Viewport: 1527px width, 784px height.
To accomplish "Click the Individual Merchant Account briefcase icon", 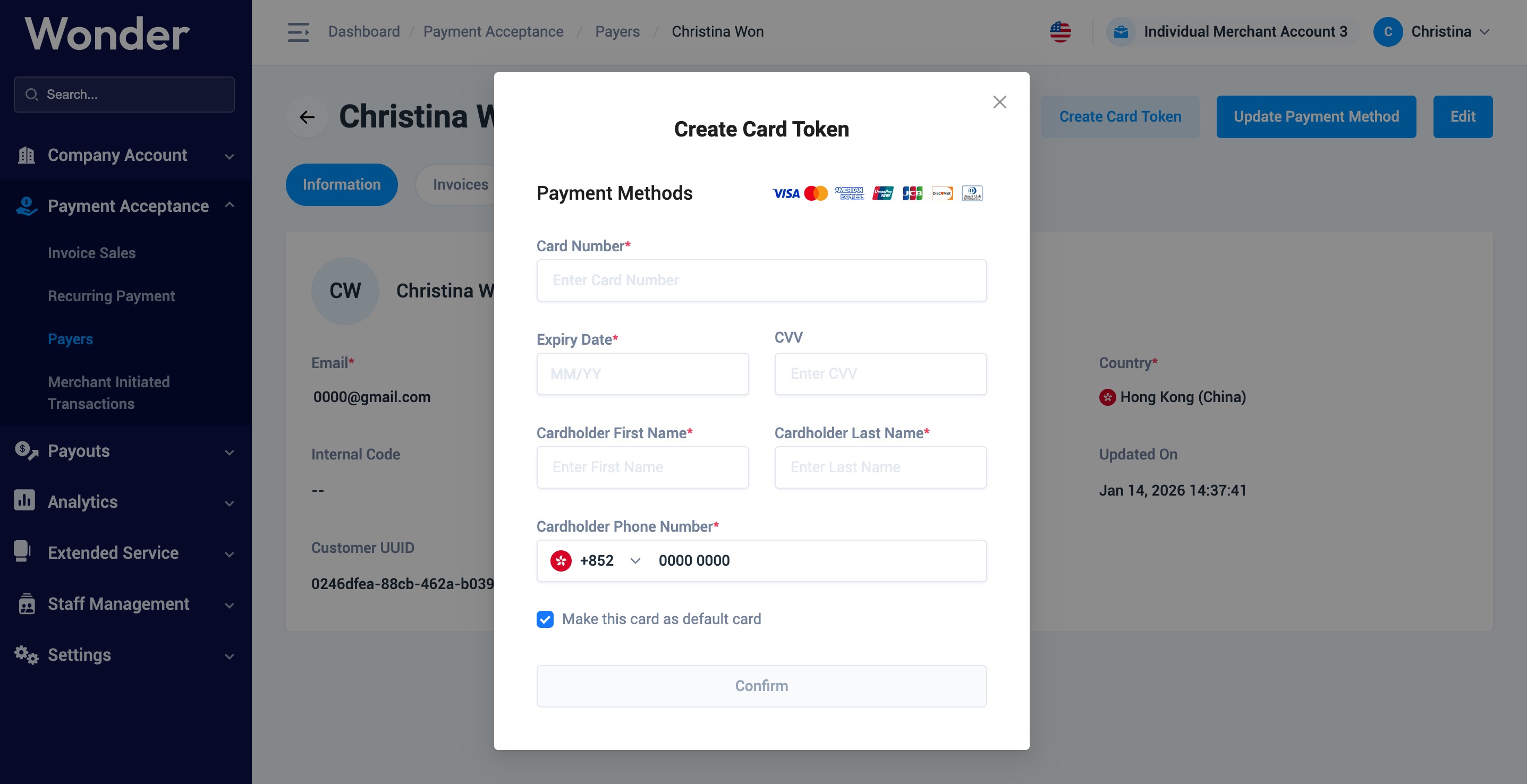I will (1121, 31).
